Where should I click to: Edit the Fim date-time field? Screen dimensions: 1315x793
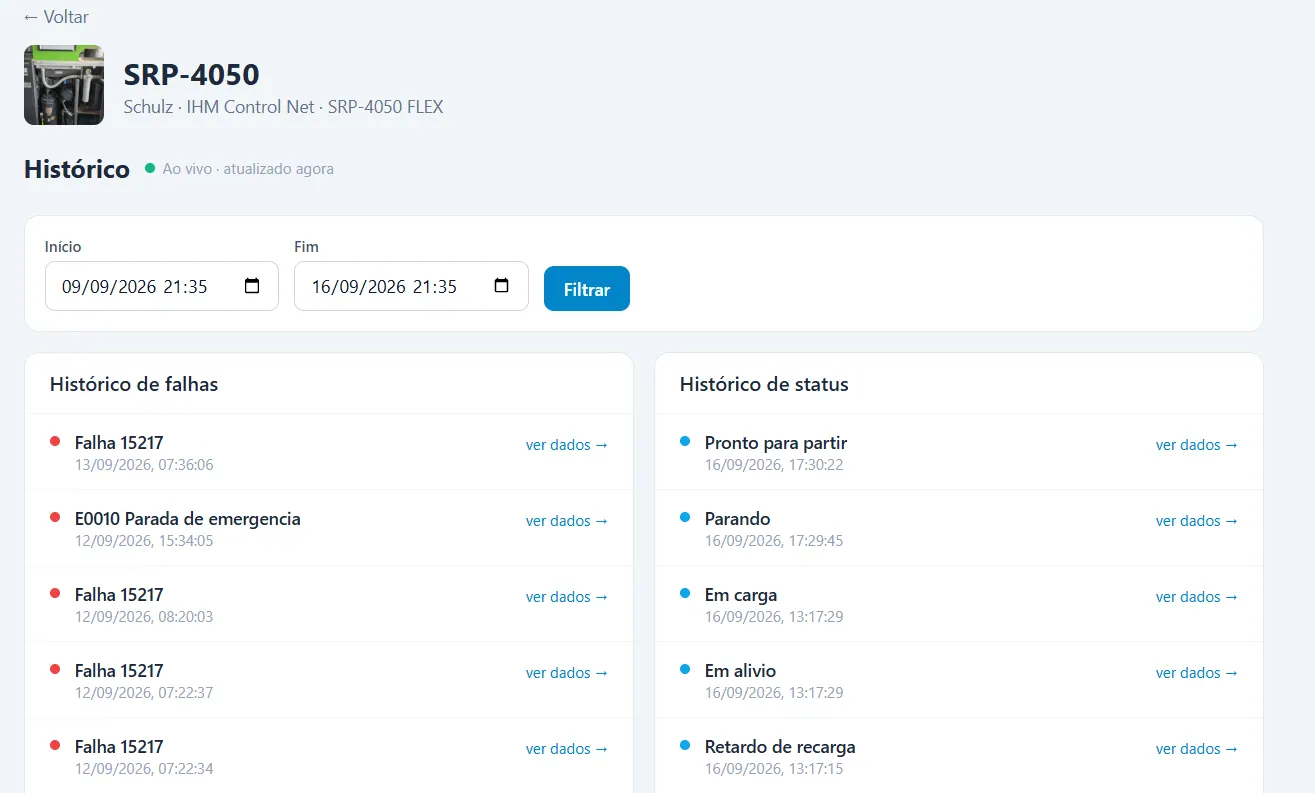coord(411,286)
